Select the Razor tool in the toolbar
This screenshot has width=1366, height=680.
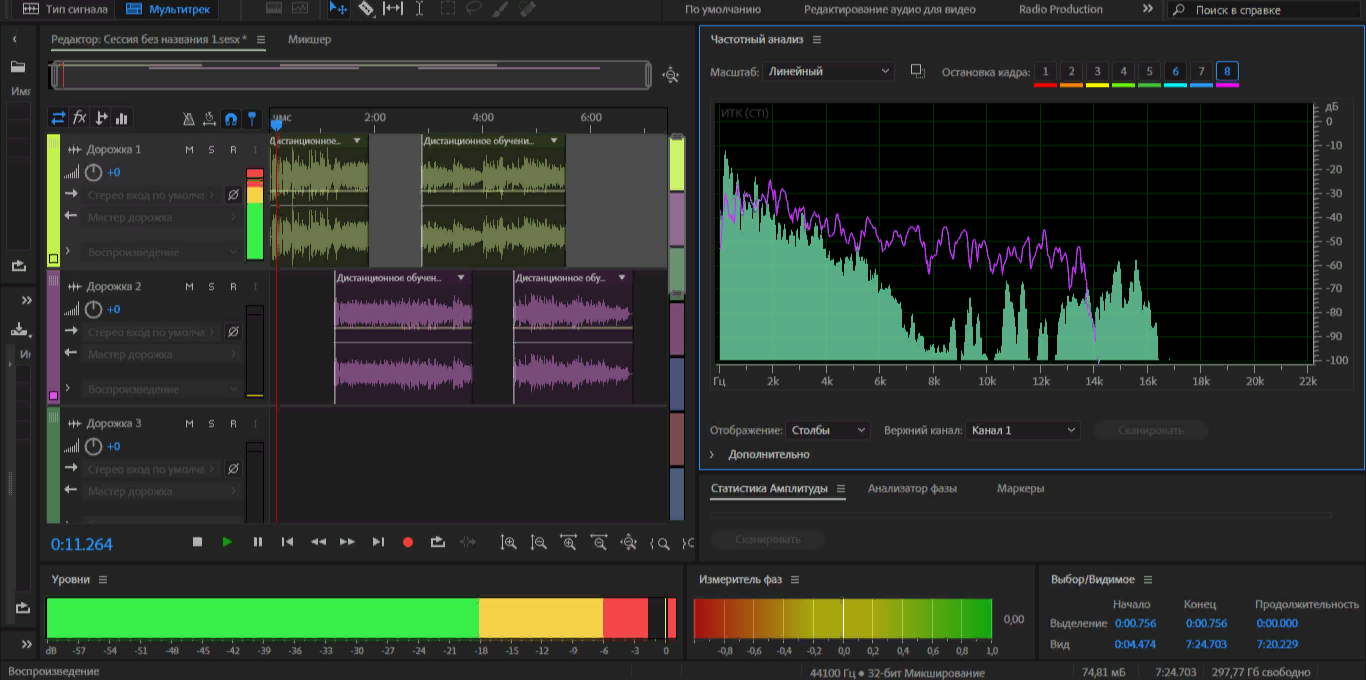(366, 9)
